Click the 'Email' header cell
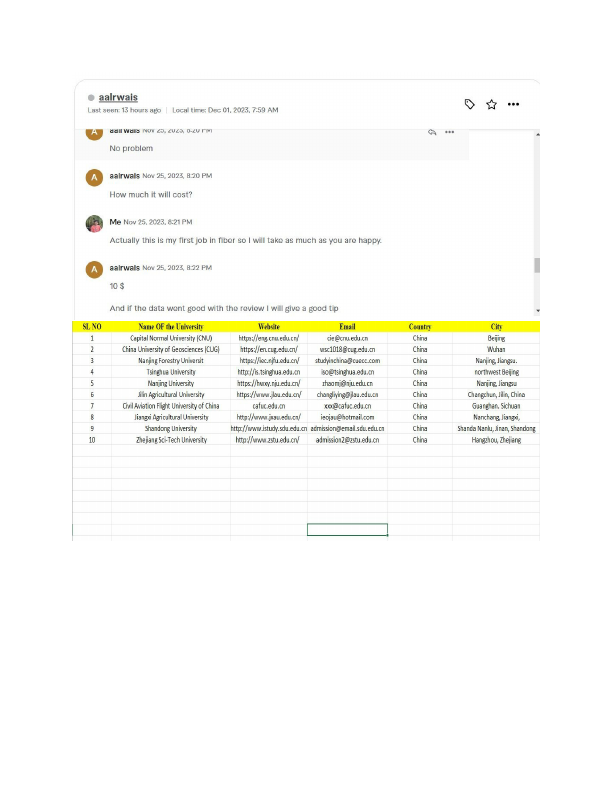Screen dimensions: 612x792 pyautogui.click(x=347, y=327)
